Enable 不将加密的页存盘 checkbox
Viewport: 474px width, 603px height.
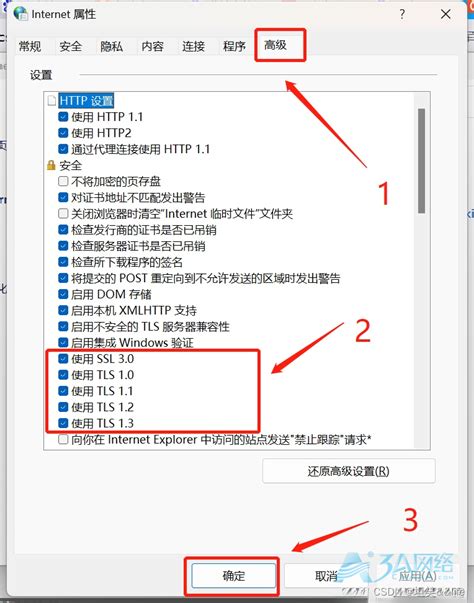coord(63,181)
